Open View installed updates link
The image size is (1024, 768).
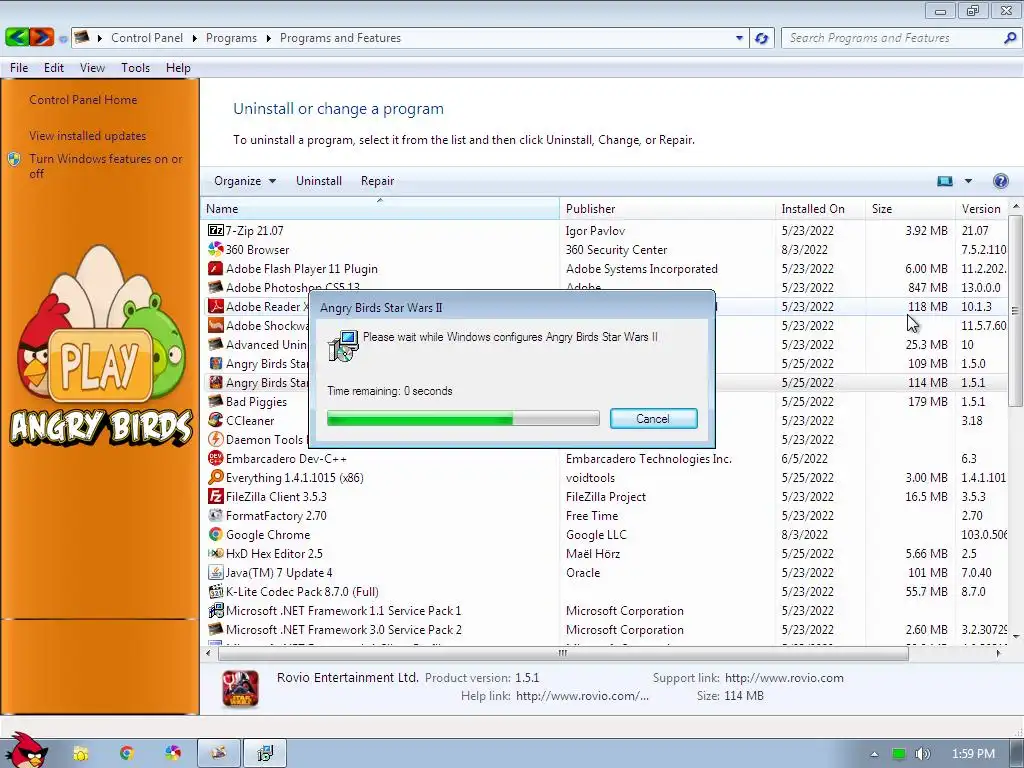point(88,136)
